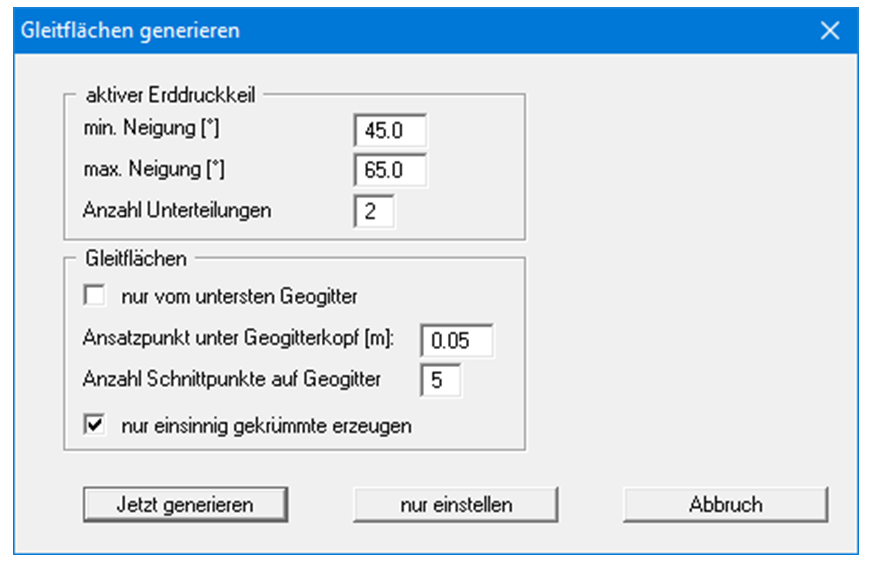This screenshot has height=562, width=883.
Task: Click the min. Neigung input field
Action: [x=390, y=130]
